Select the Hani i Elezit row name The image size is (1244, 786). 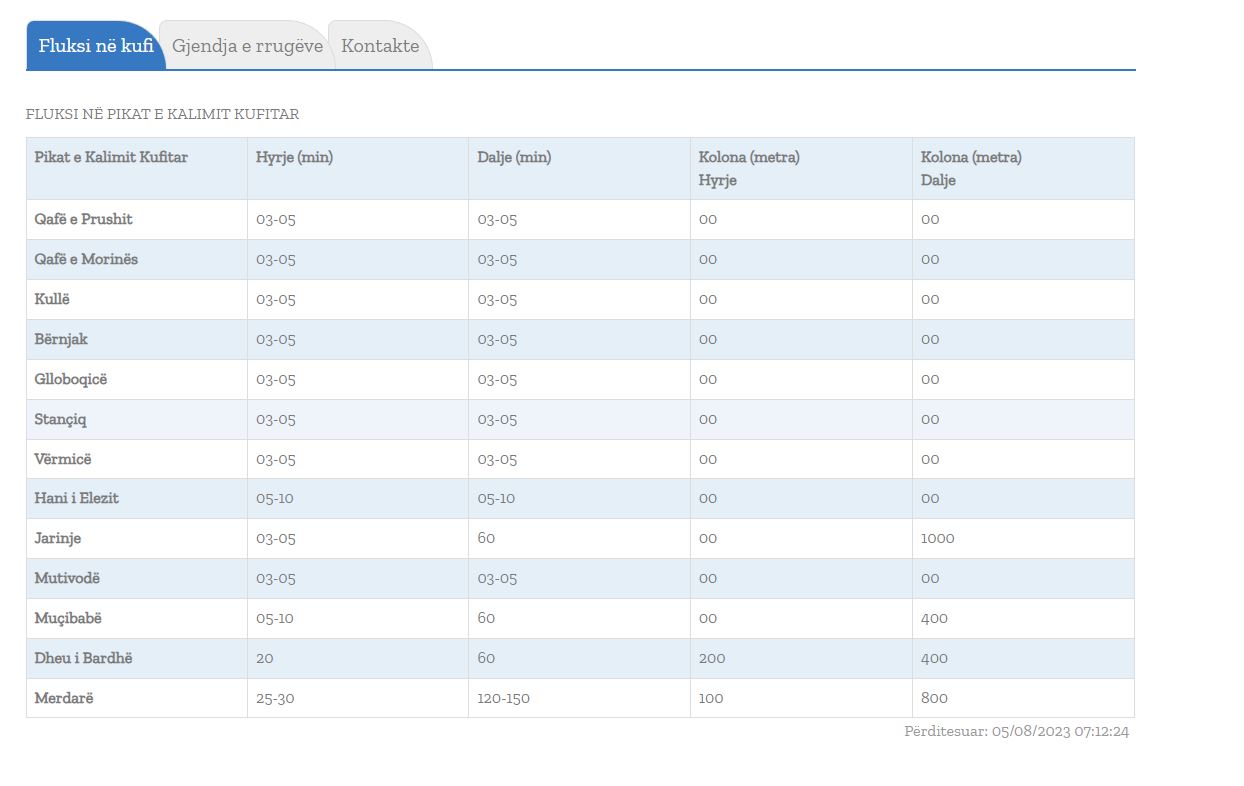click(x=76, y=498)
